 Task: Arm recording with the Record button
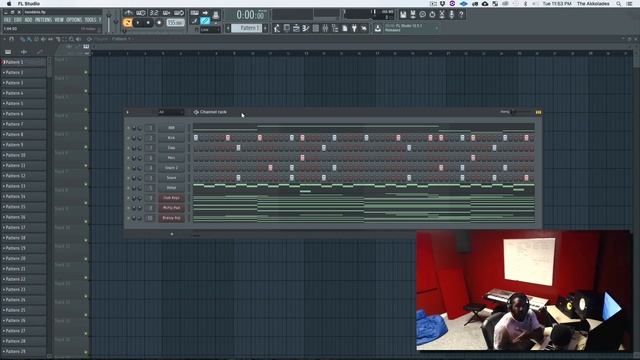(x=159, y=22)
